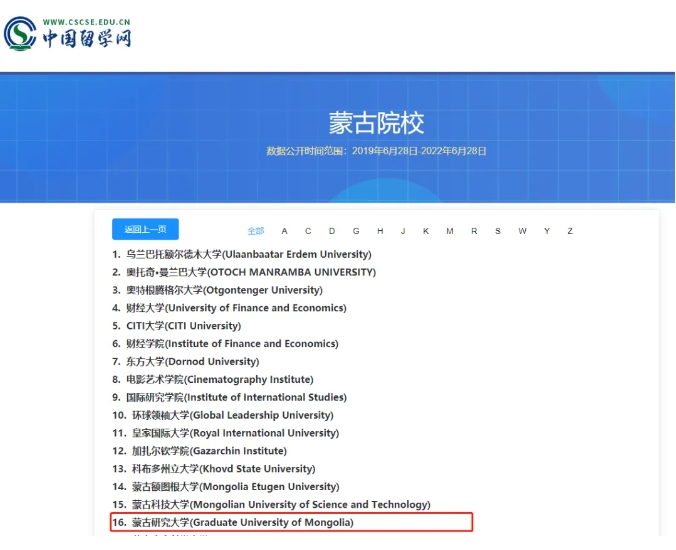Open CITI University entry
Screen dimensions: 676x550
[x=177, y=326]
